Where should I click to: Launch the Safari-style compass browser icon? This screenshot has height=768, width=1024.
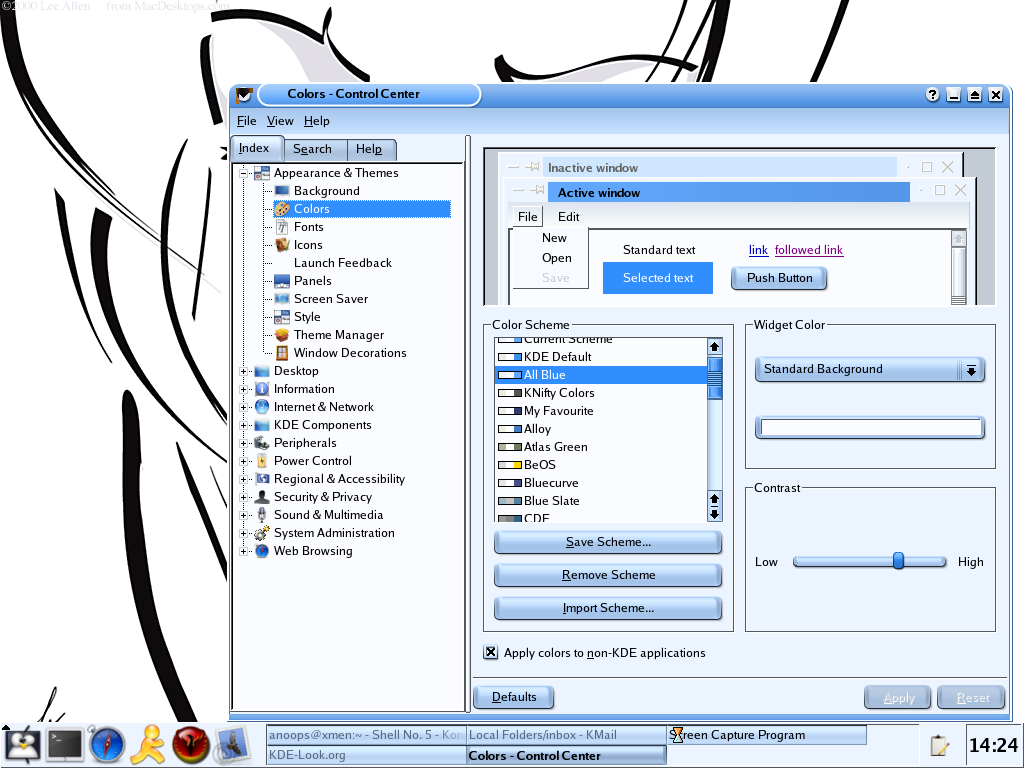[106, 745]
